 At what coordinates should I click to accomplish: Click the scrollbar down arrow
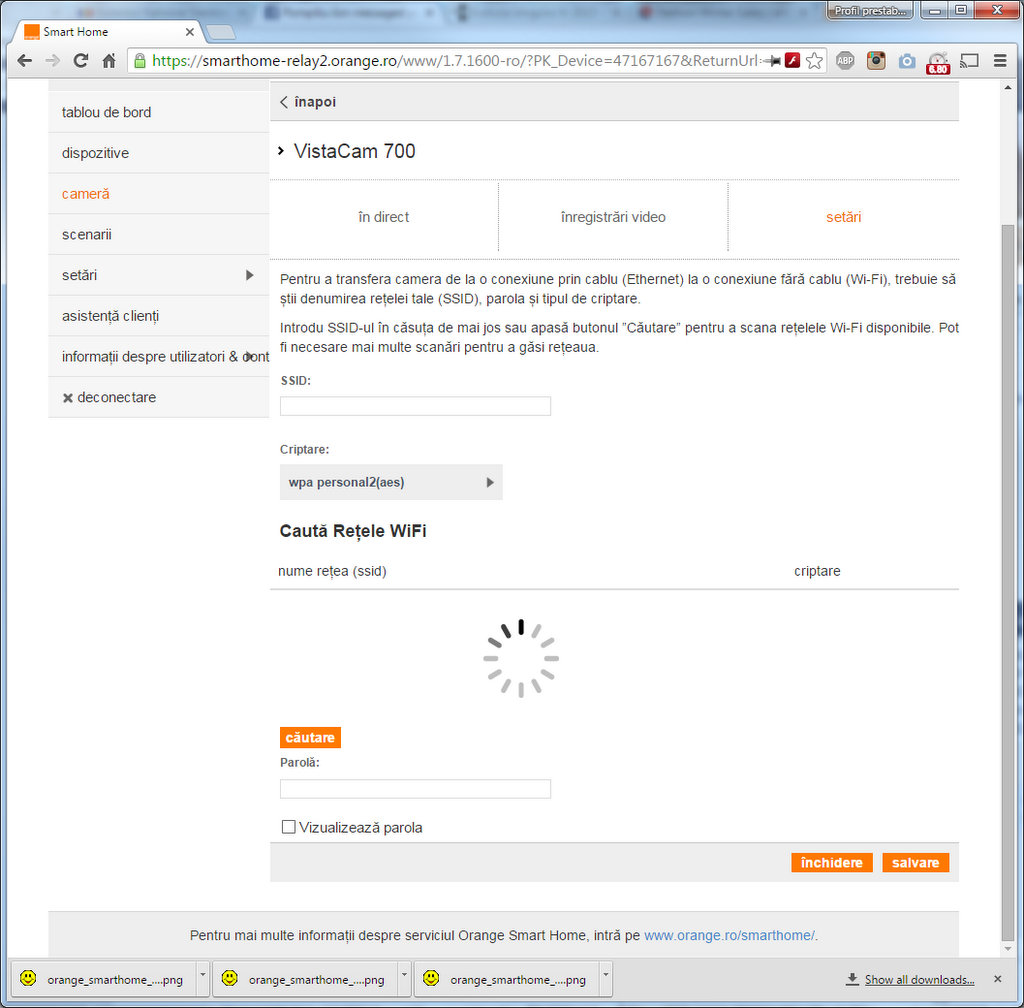pyautogui.click(x=1008, y=949)
